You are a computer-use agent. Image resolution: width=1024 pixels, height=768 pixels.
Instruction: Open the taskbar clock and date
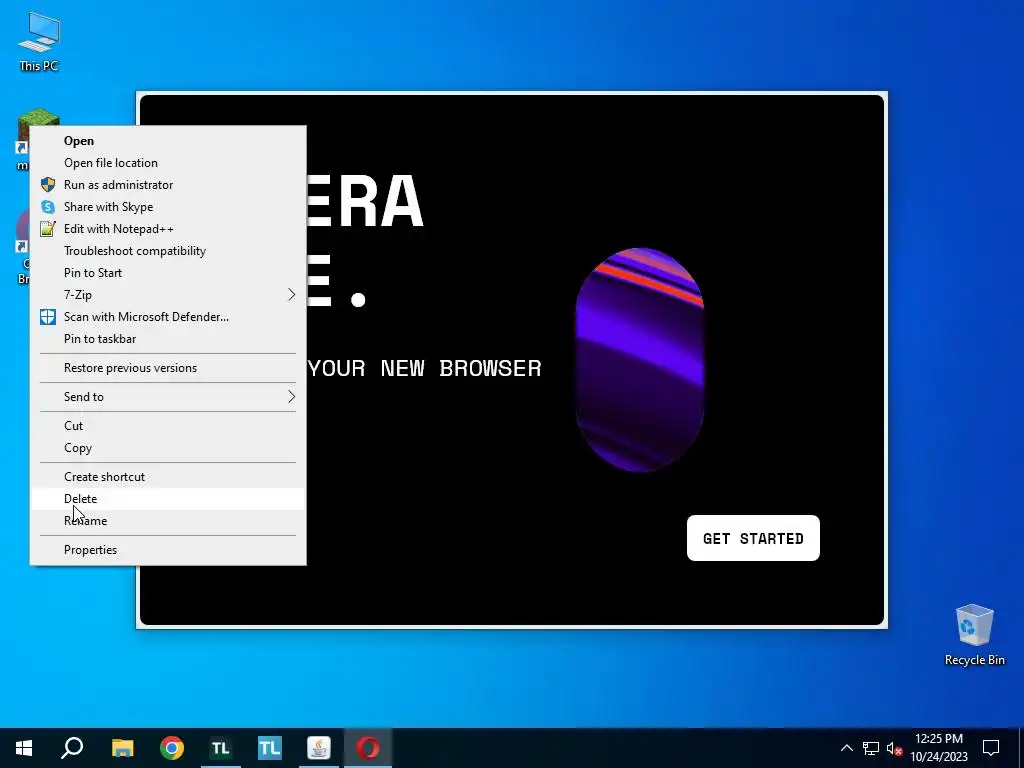click(x=939, y=748)
